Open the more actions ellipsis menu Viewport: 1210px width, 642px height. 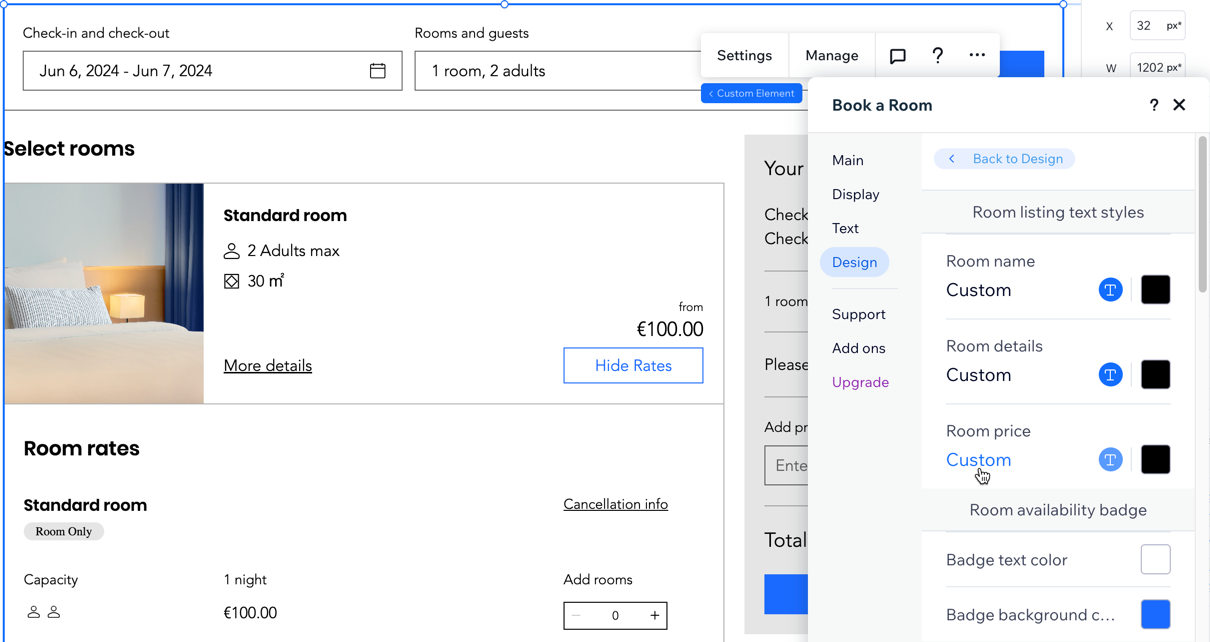977,56
